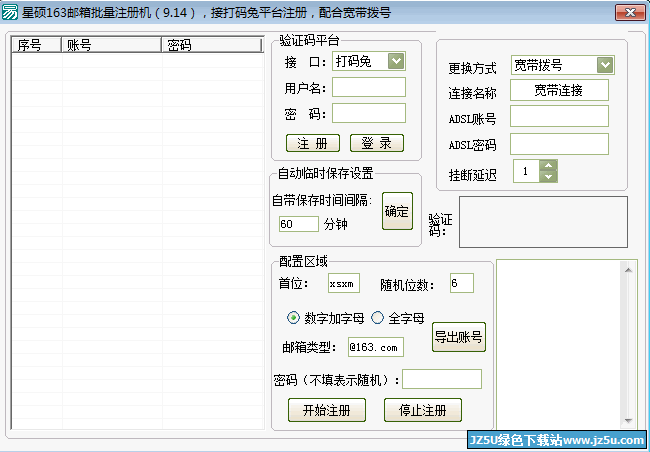This screenshot has height=452, width=650.
Task: Click the 导出账号 button
Action: coord(458,337)
